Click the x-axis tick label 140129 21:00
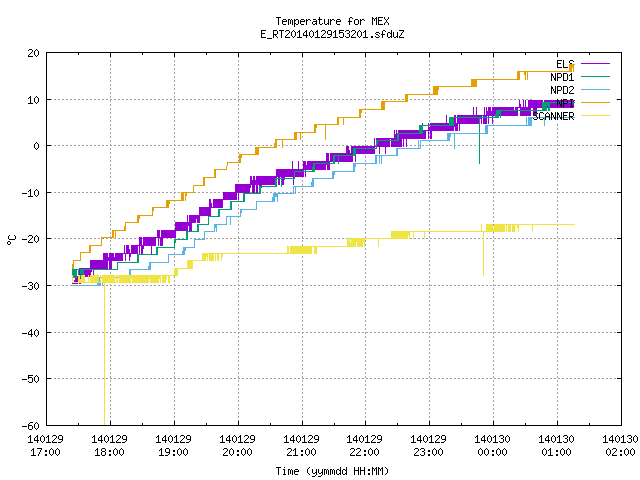The image size is (640, 480). coord(302,446)
